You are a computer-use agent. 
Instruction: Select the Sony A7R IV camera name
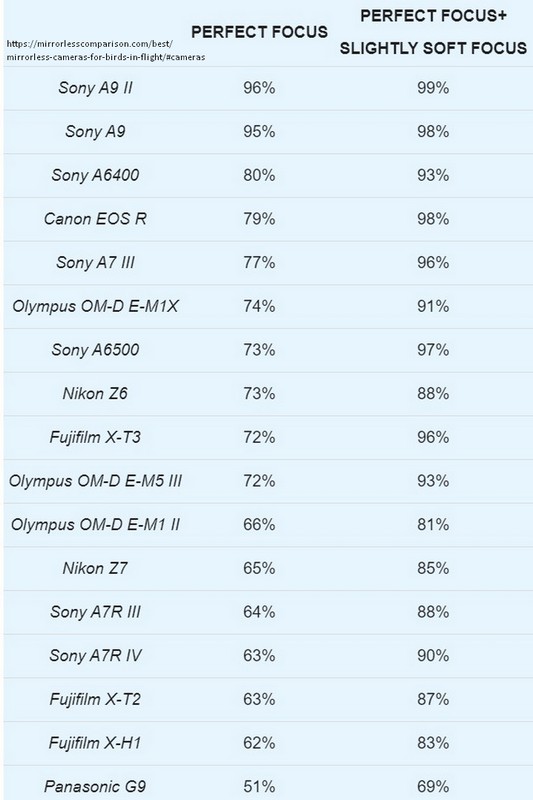95,656
